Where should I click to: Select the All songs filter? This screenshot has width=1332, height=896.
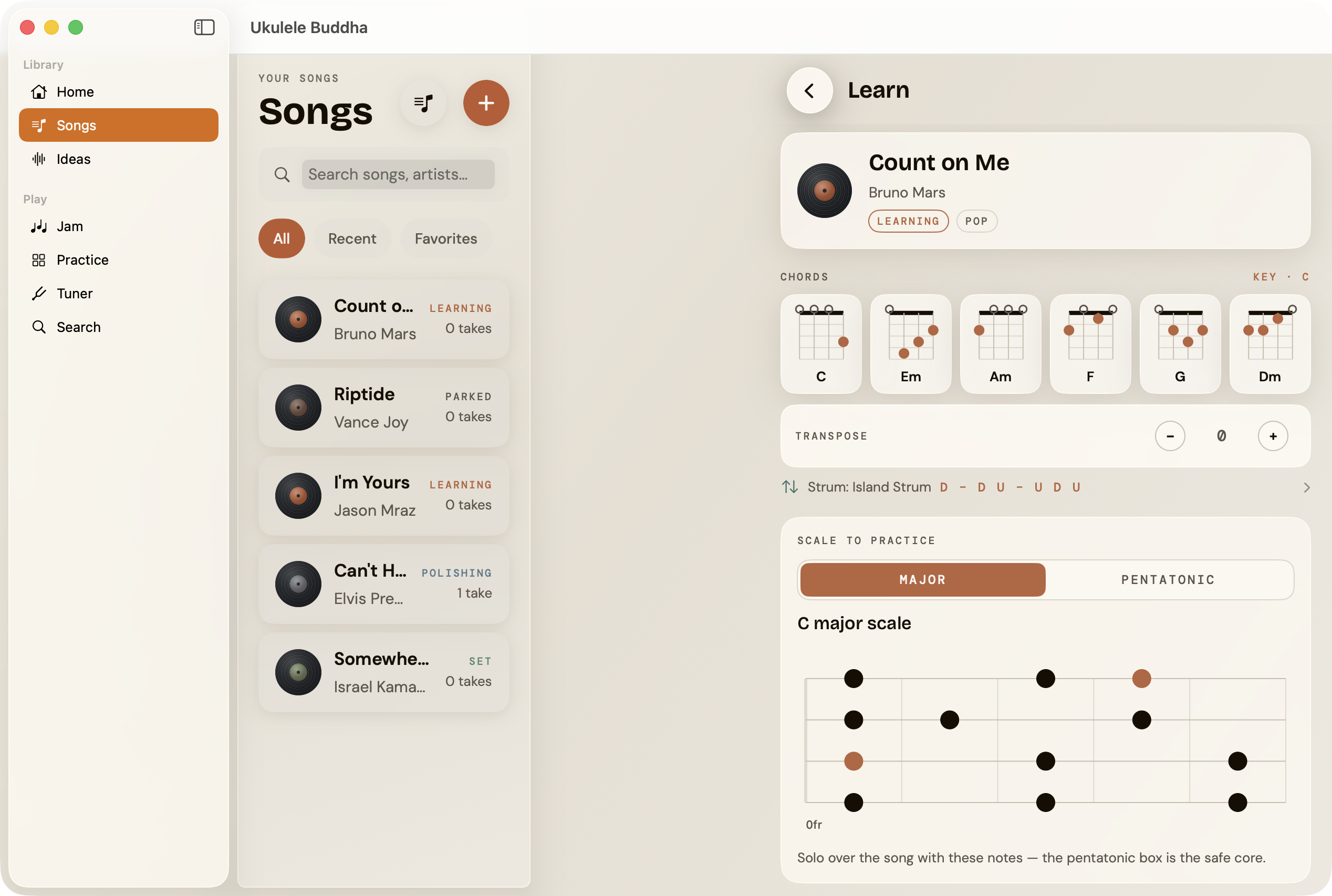pos(281,238)
